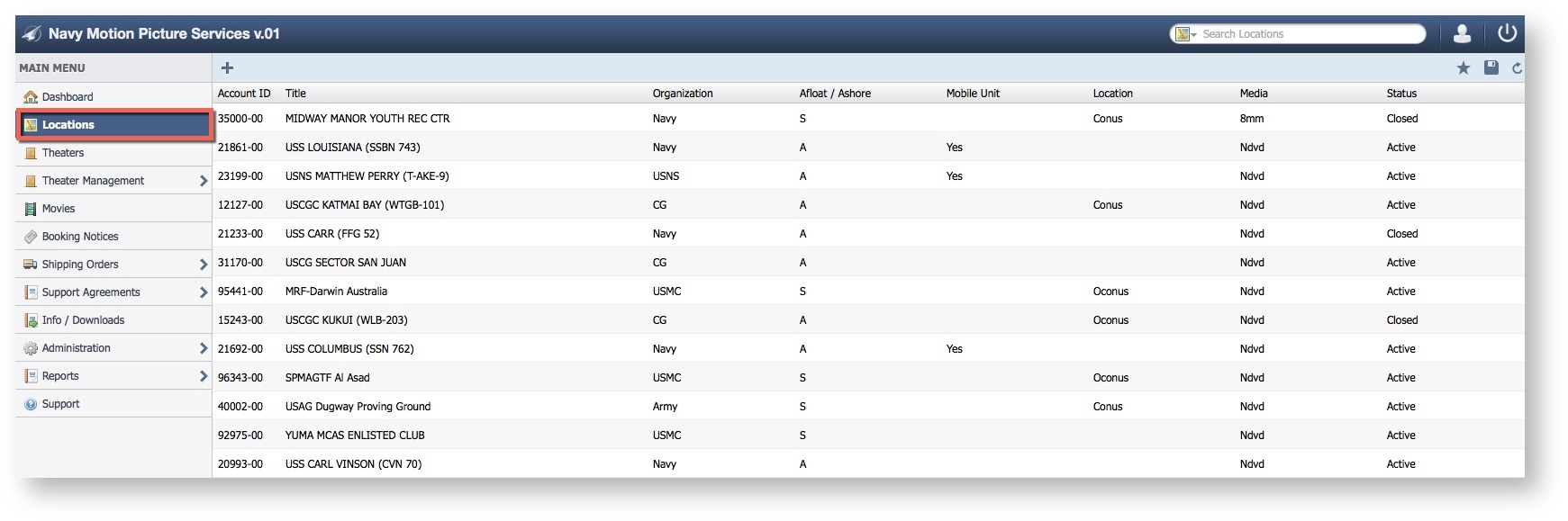The width and height of the screenshot is (1568, 521).
Task: Select Theaters from main menu
Action: [63, 153]
